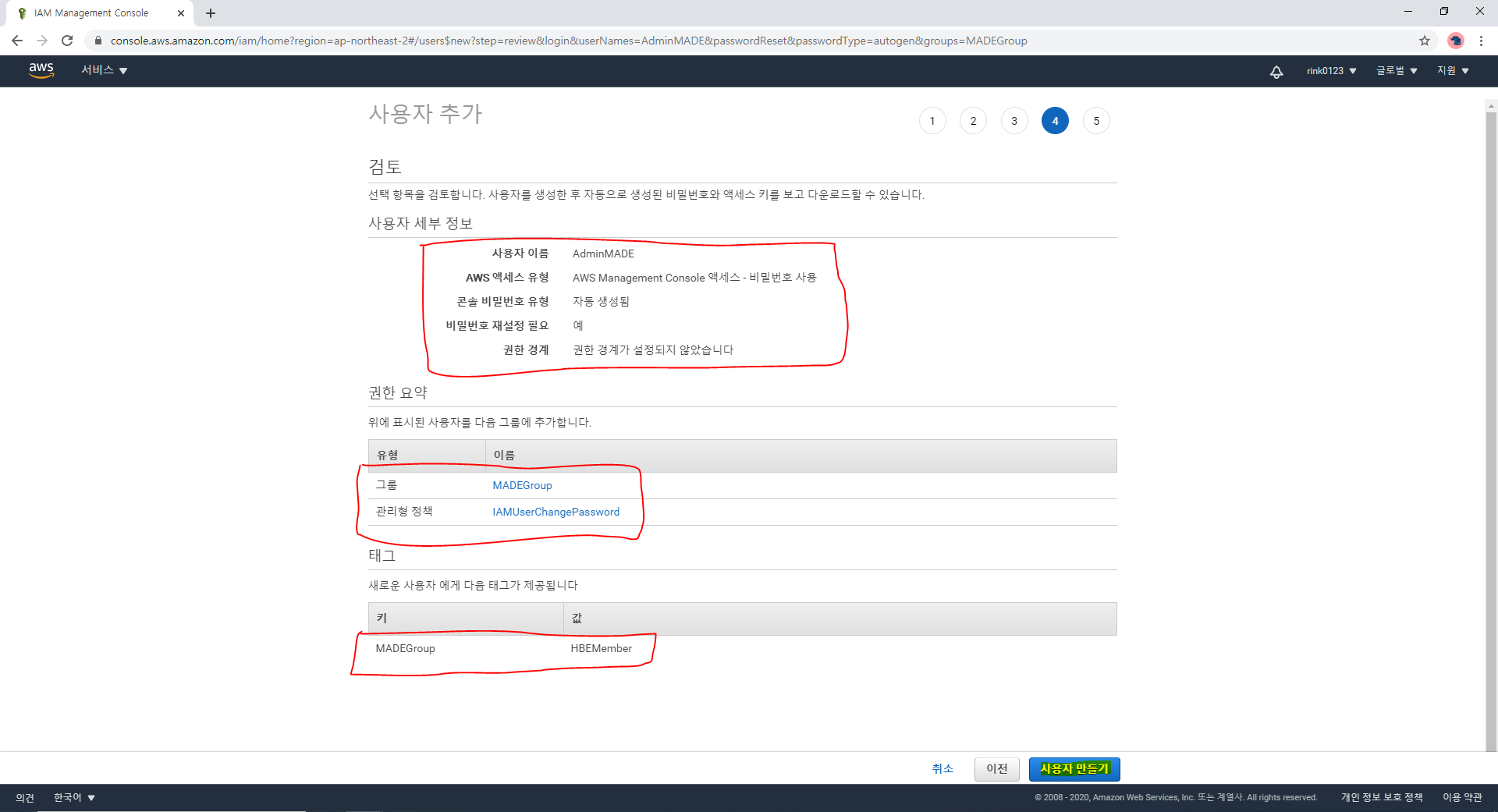Expand the rink0123 account menu
This screenshot has height=812, width=1498.
pyautogui.click(x=1332, y=71)
